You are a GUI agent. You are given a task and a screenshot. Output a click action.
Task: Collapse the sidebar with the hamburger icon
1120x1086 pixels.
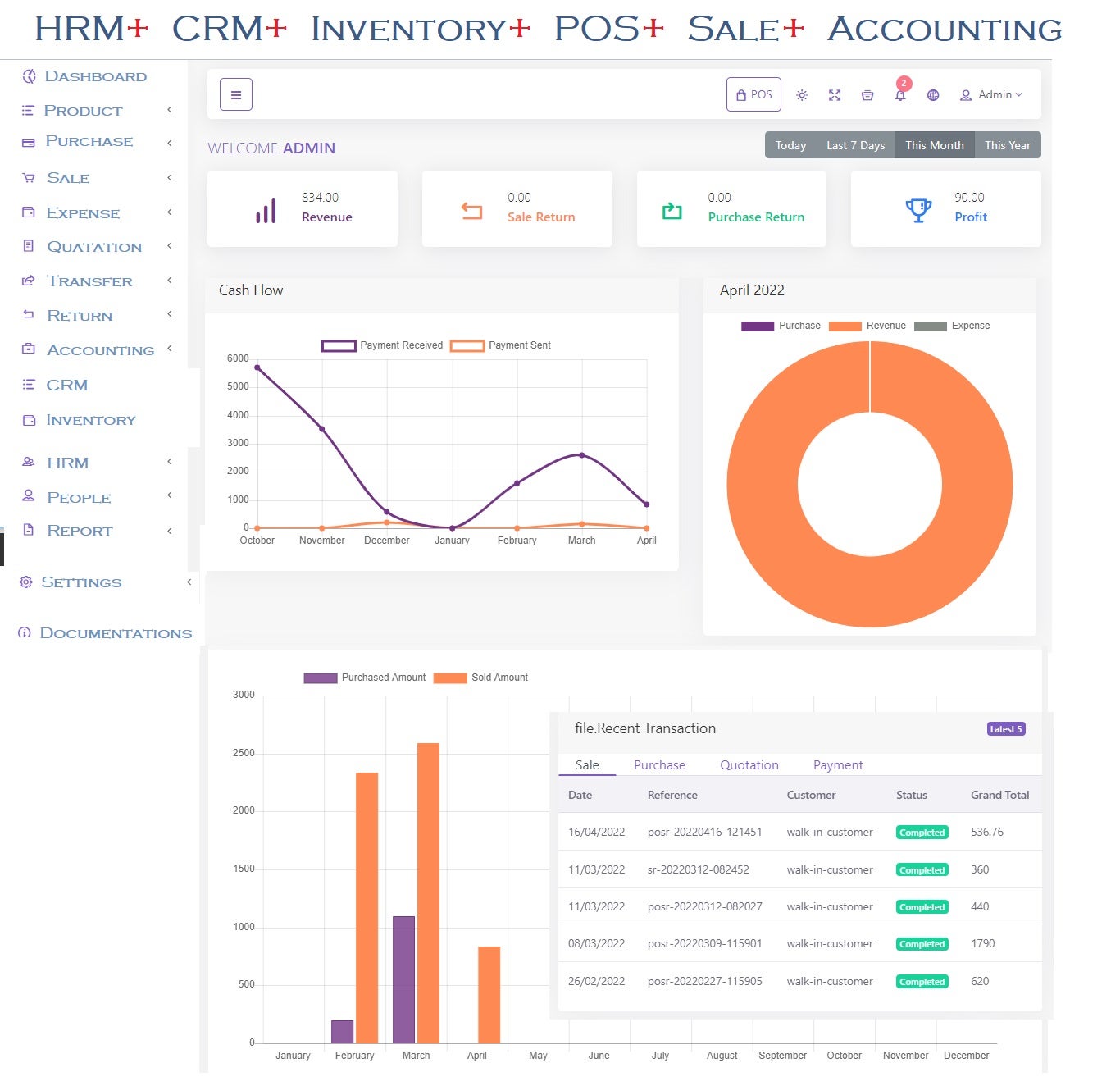click(x=235, y=94)
